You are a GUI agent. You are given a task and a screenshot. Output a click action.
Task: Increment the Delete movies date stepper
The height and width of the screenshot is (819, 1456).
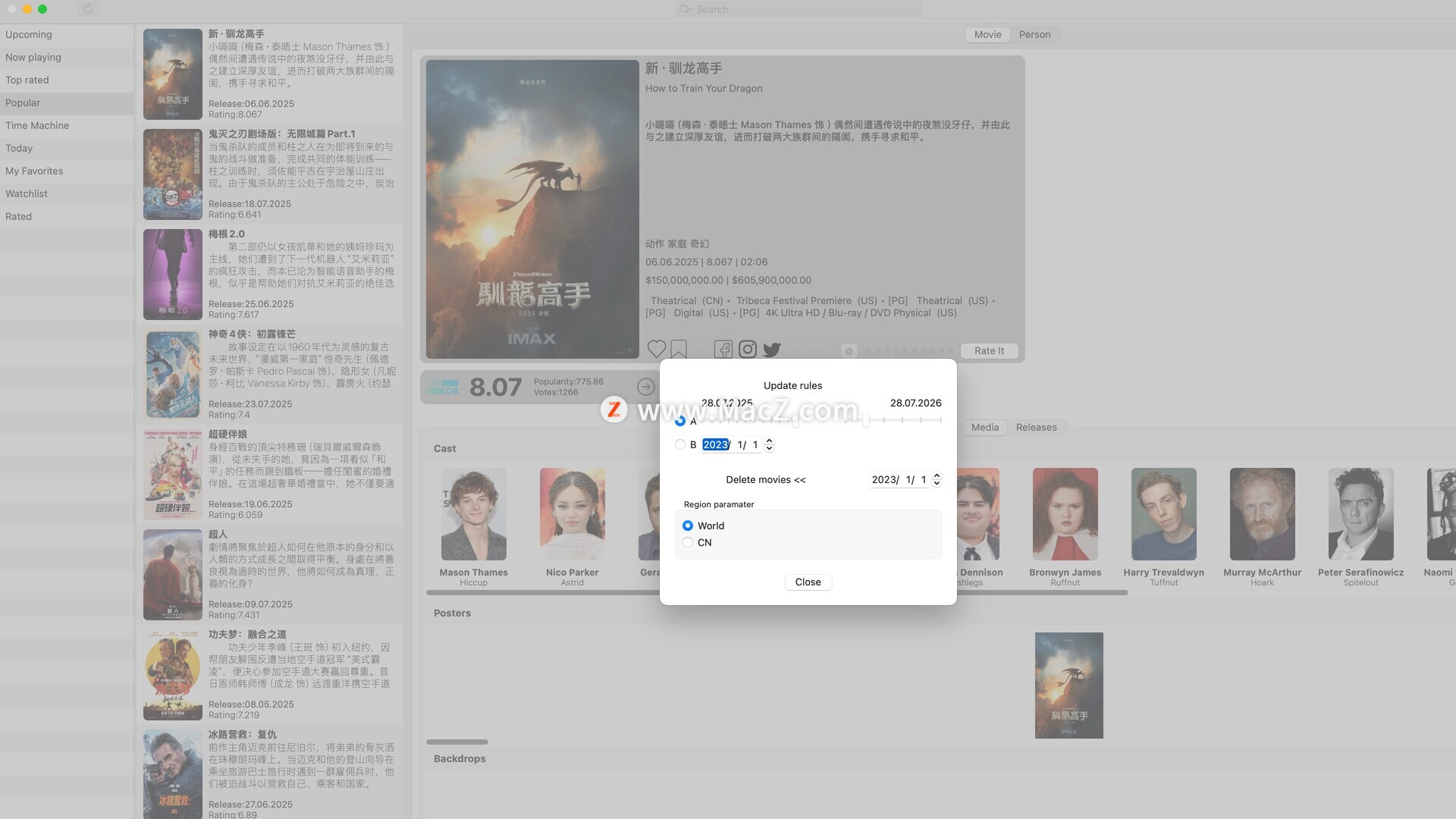[937, 475]
